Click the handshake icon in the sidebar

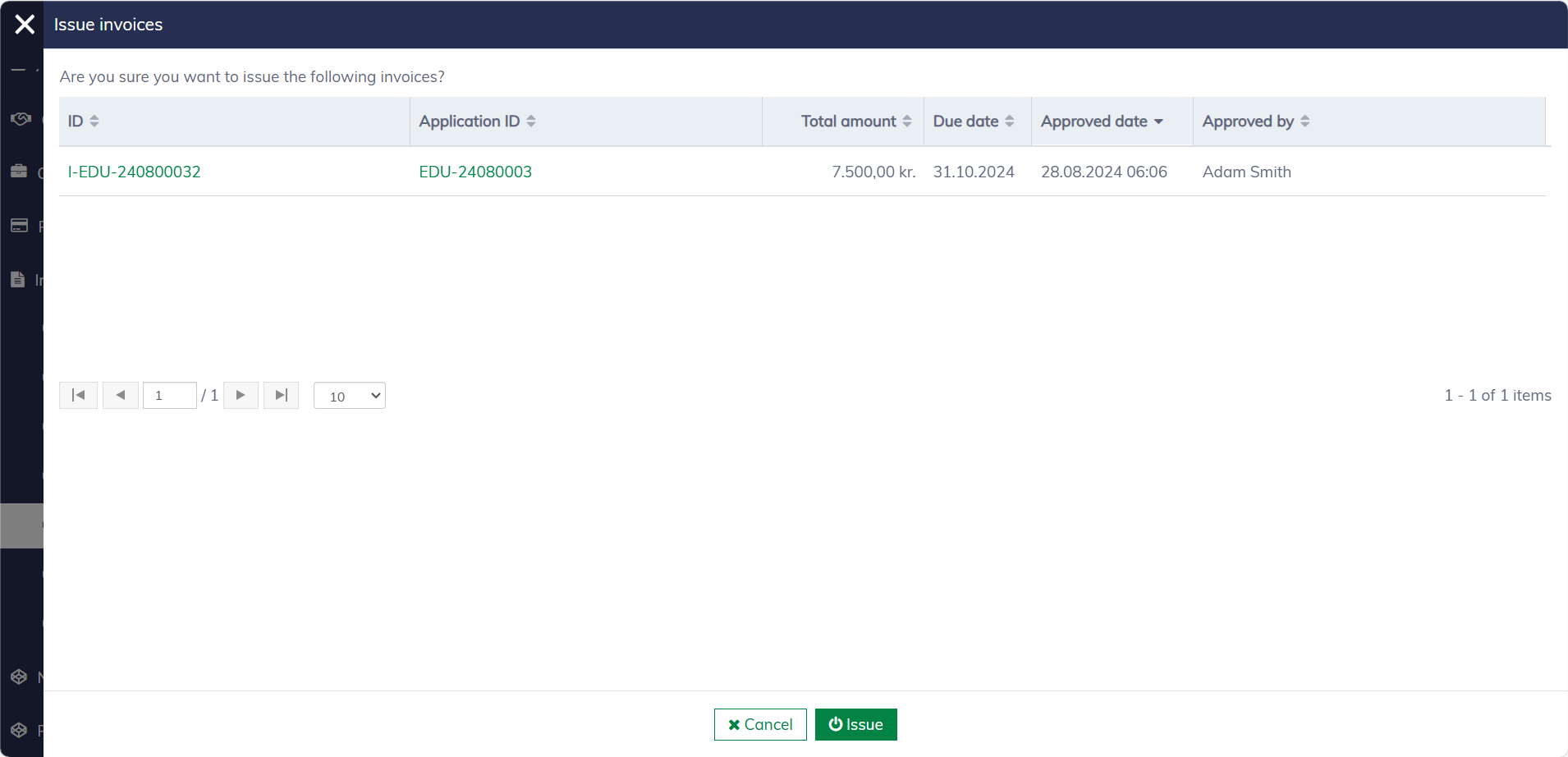[x=21, y=119]
